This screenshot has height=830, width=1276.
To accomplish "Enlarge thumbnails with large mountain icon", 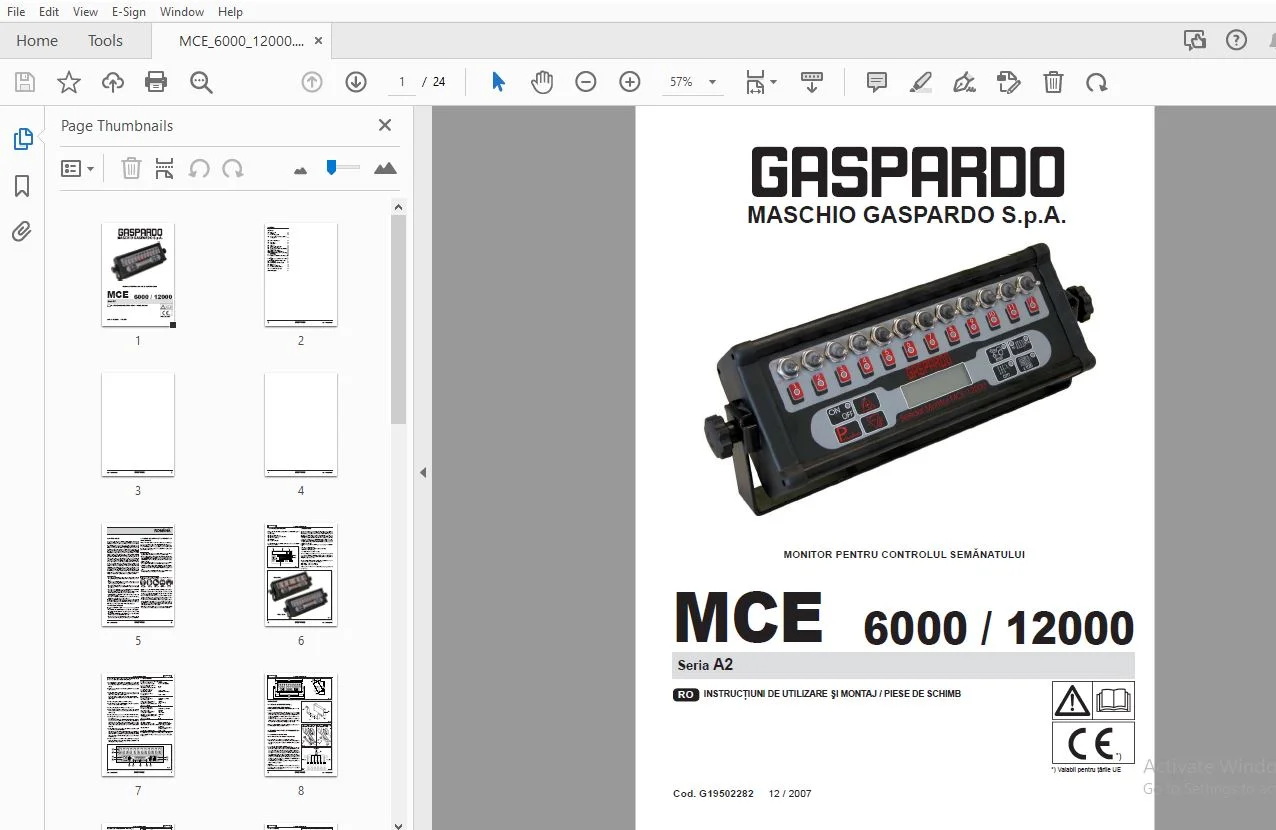I will [385, 168].
